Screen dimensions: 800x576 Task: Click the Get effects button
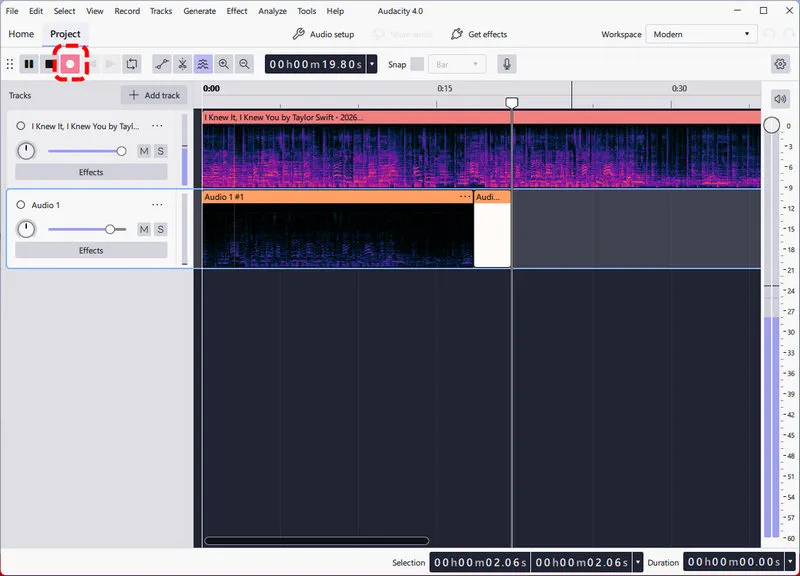[x=479, y=34]
